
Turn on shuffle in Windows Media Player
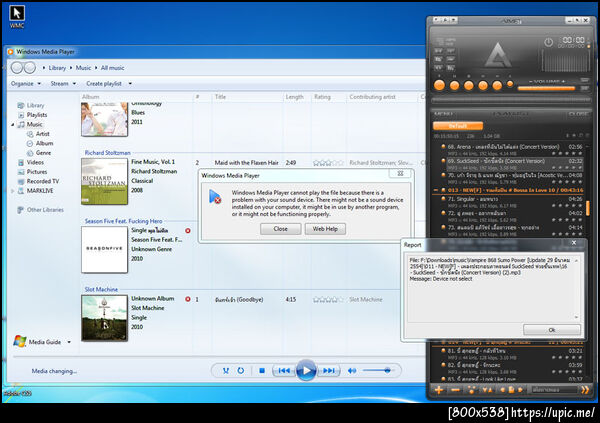point(226,371)
